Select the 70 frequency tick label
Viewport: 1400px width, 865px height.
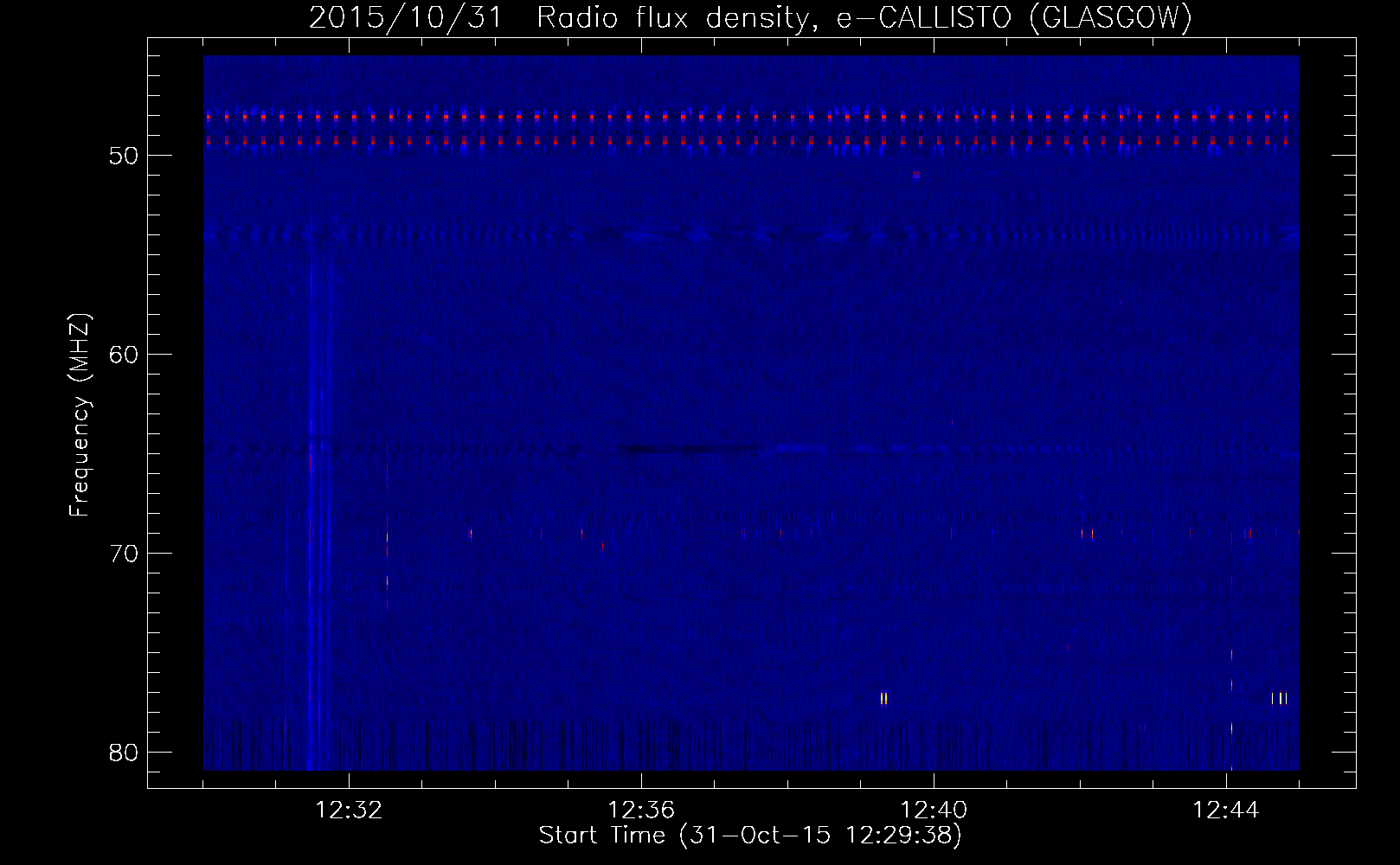point(125,554)
